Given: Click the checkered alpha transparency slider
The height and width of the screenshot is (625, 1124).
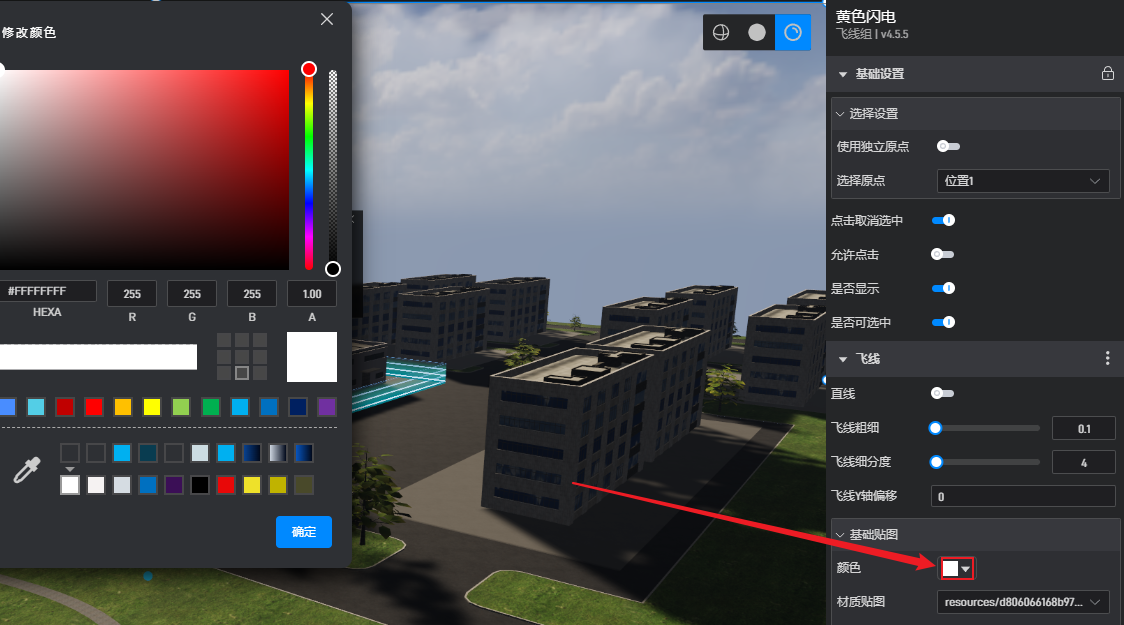Looking at the screenshot, I should click(333, 170).
